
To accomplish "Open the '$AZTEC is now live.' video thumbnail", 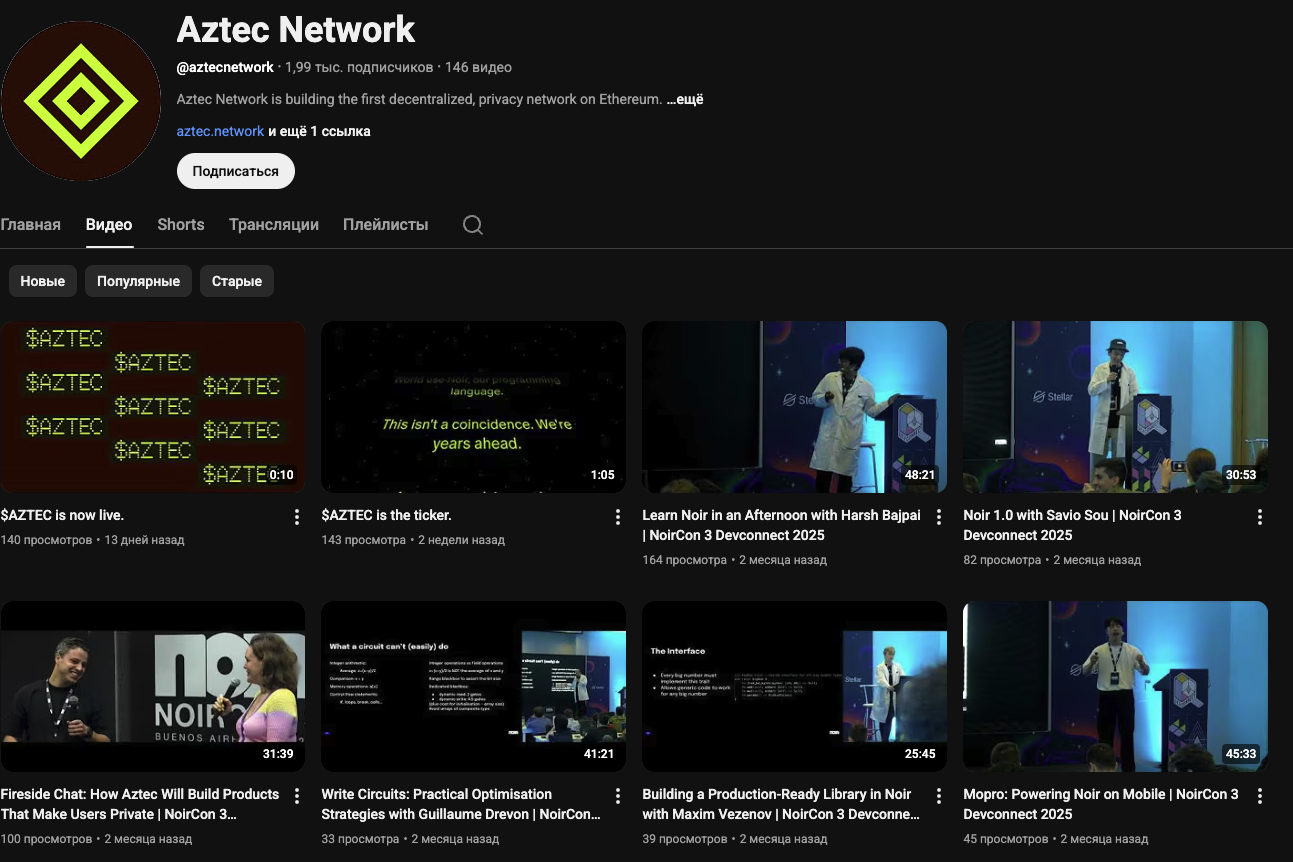I will click(x=153, y=407).
